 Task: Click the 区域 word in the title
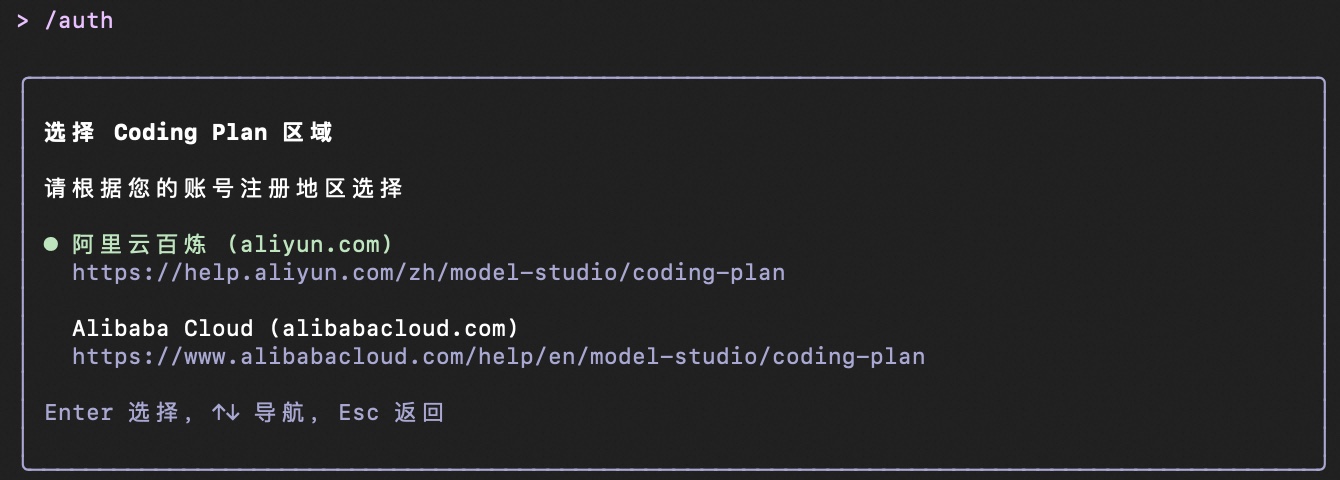coord(307,132)
